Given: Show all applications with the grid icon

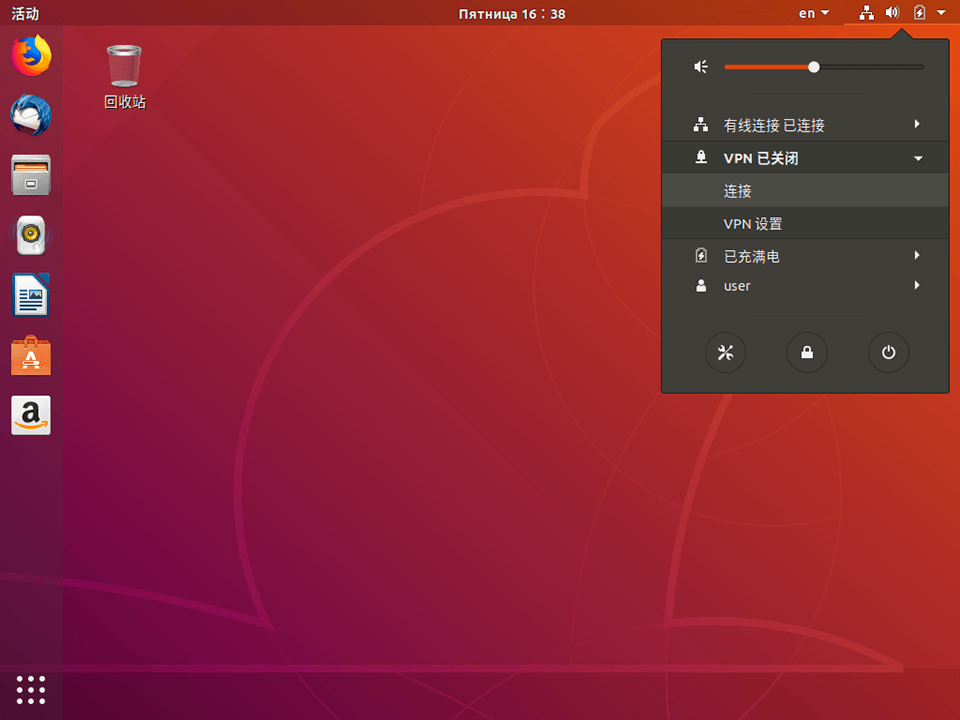Looking at the screenshot, I should point(30,690).
